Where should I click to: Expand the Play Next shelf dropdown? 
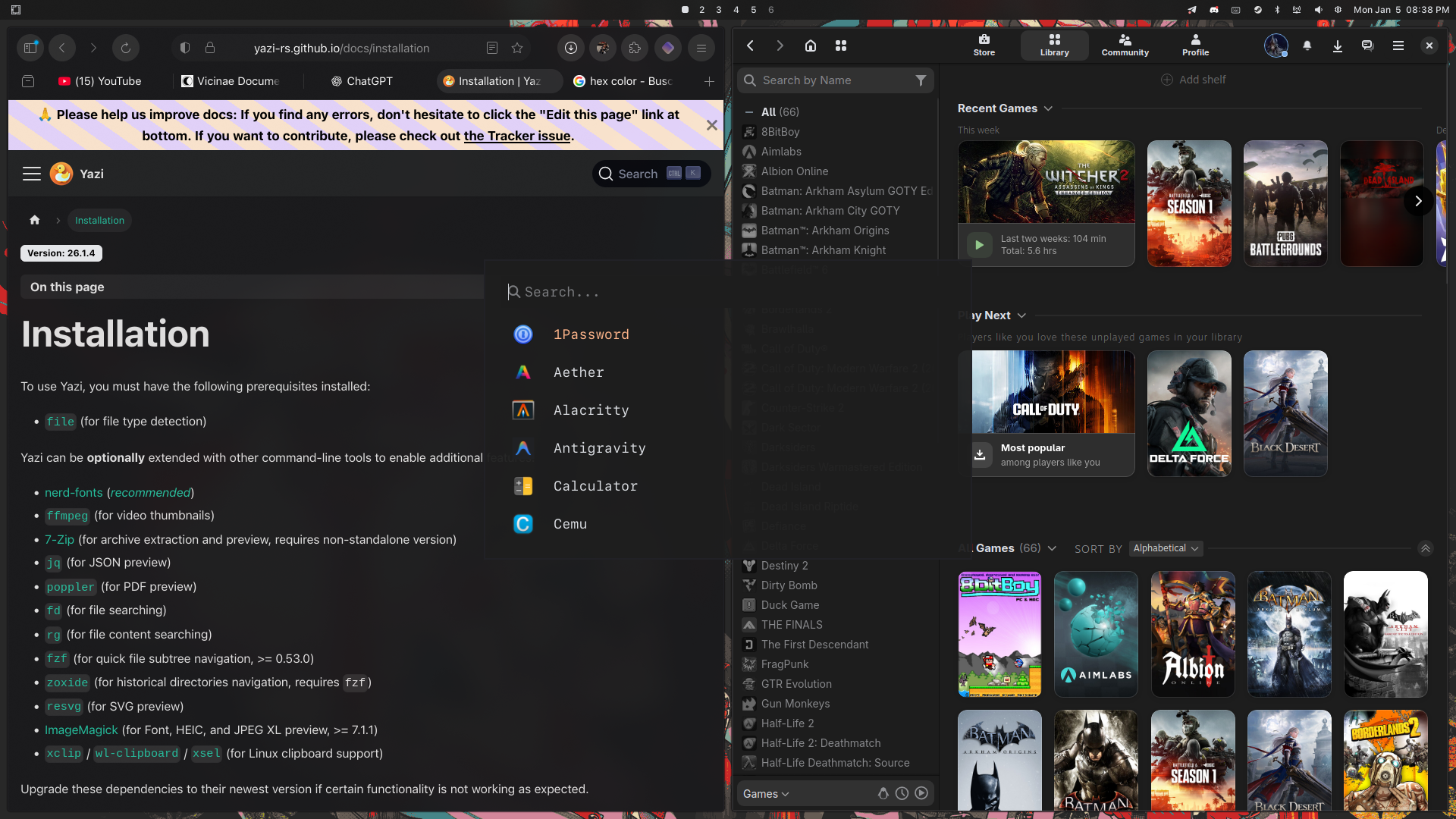tap(1021, 315)
